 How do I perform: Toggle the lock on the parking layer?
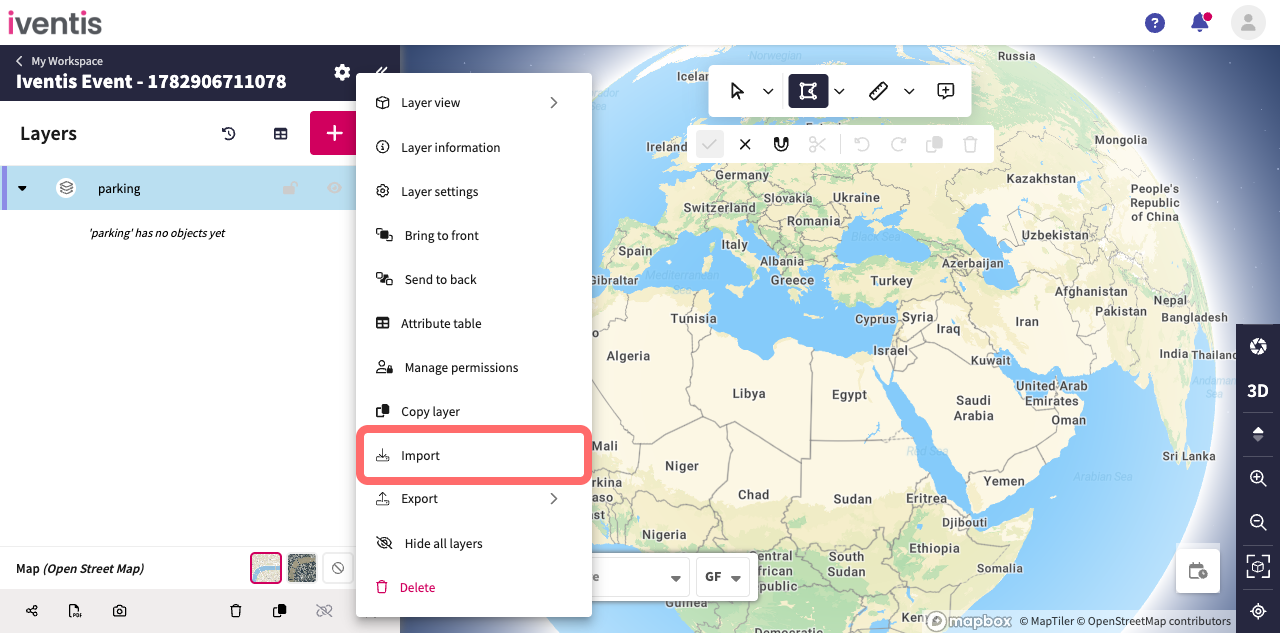tap(289, 188)
